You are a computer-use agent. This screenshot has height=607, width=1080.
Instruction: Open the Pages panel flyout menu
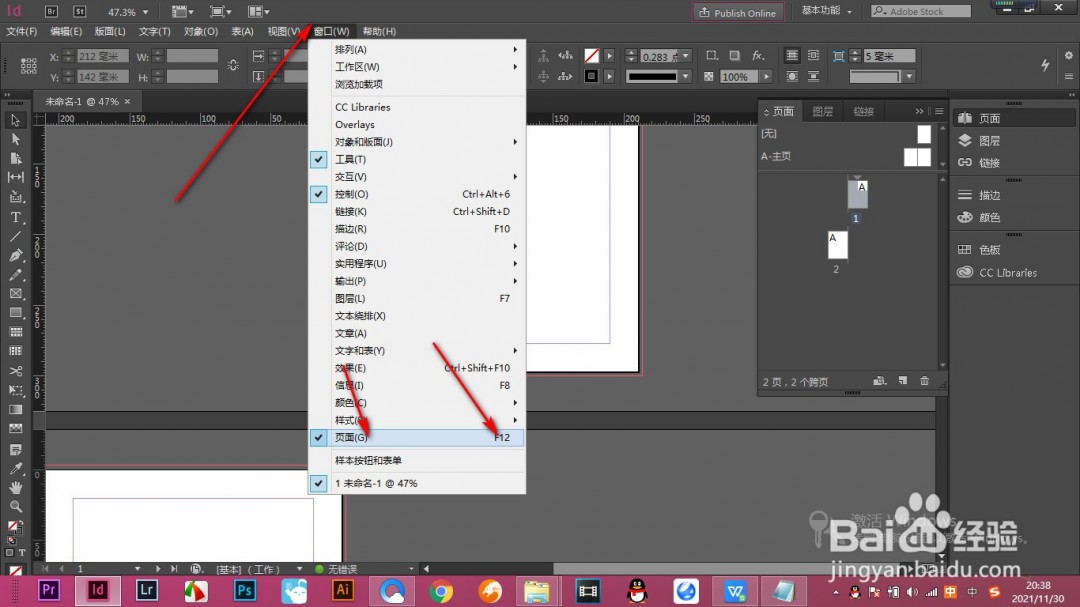[x=938, y=111]
